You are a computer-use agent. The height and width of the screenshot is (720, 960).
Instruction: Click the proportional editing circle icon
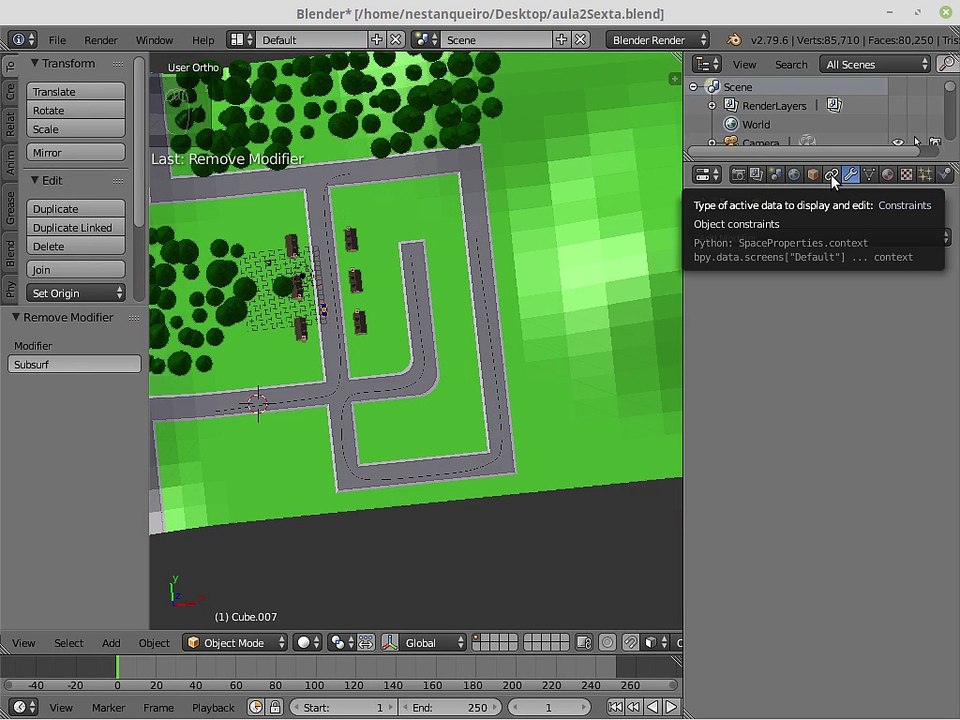(607, 642)
